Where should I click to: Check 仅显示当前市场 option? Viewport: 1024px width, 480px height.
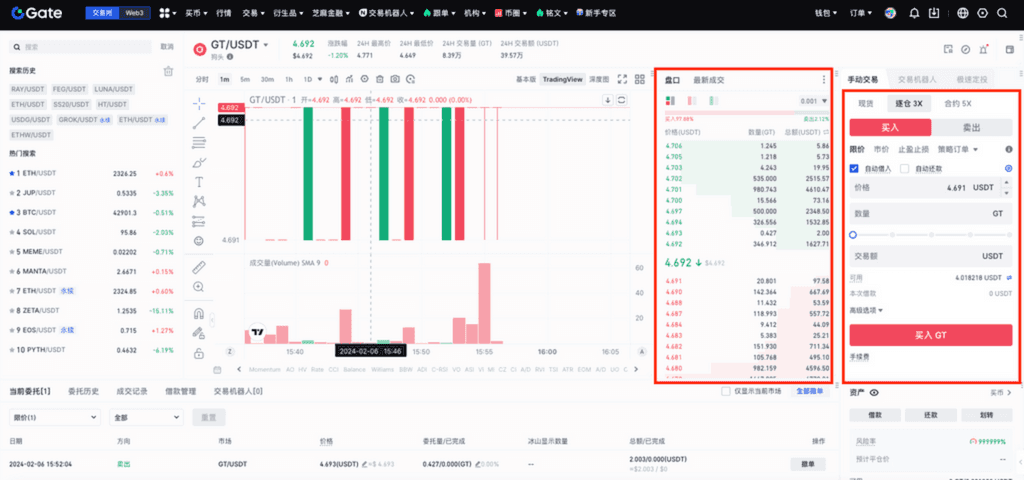(x=726, y=391)
